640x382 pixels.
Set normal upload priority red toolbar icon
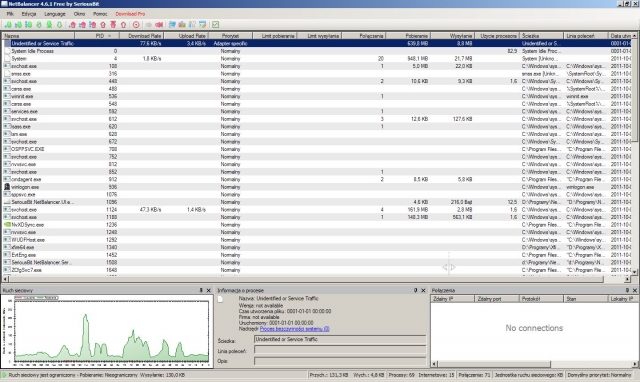[82, 25]
